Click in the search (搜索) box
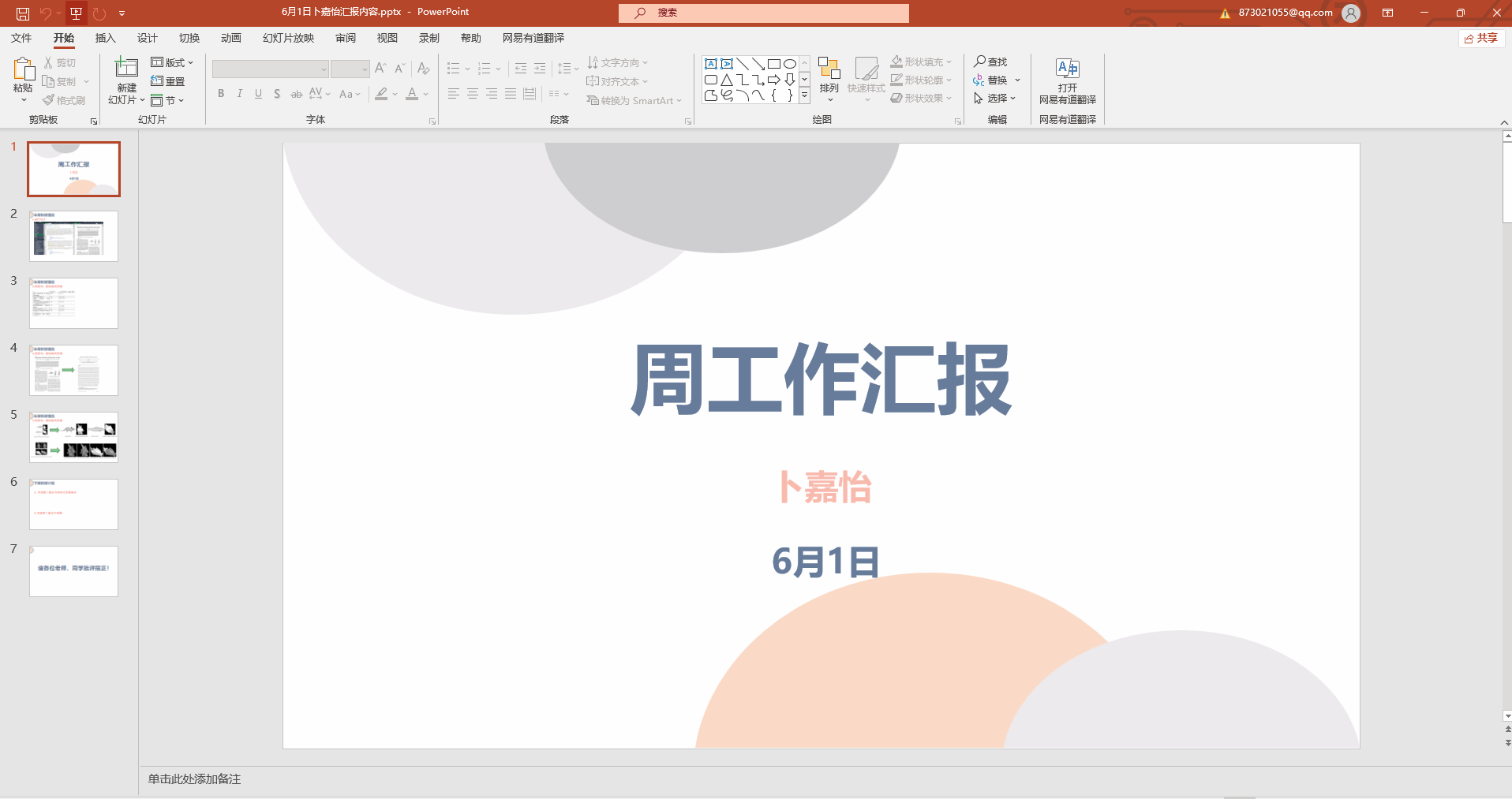The image size is (1512, 799). pyautogui.click(x=764, y=13)
